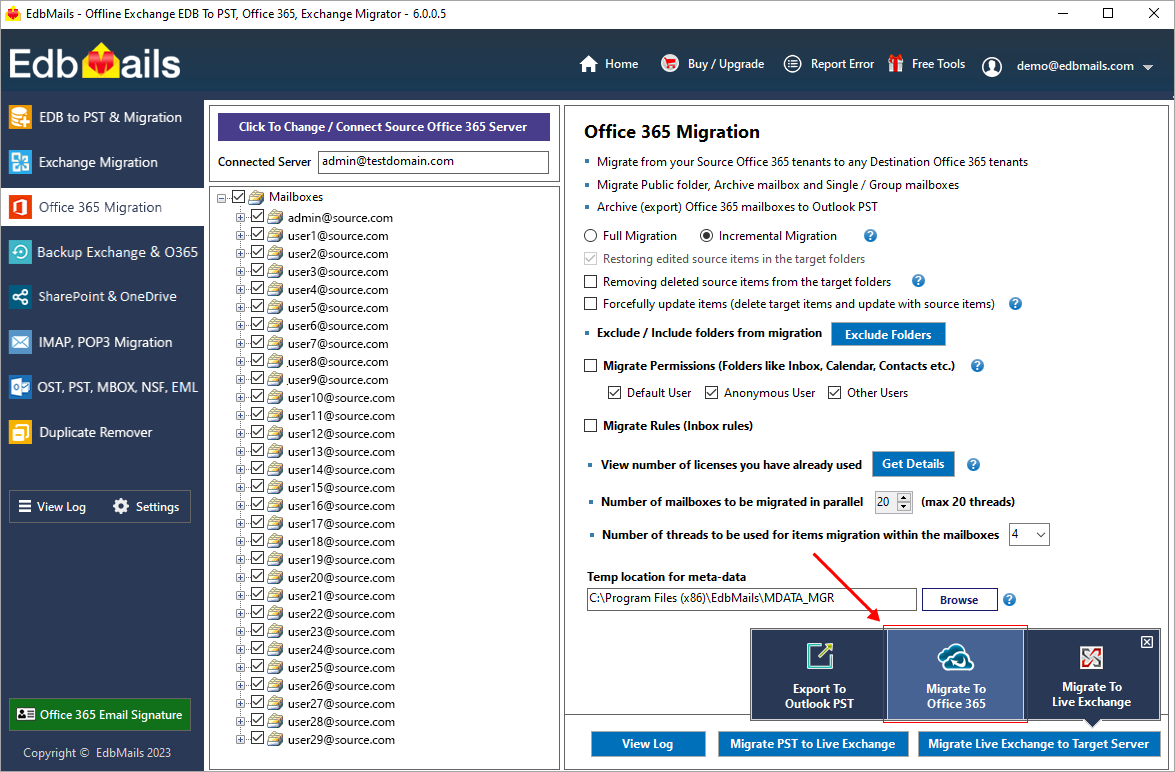Expand the user1@source.com mailbox node

(x=241, y=235)
